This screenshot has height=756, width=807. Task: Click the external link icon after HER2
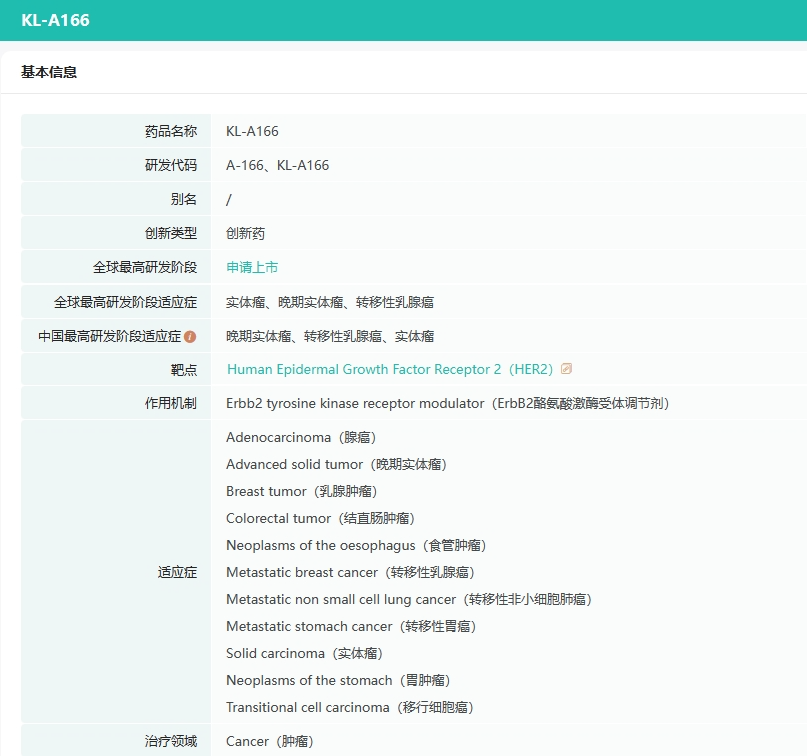567,369
